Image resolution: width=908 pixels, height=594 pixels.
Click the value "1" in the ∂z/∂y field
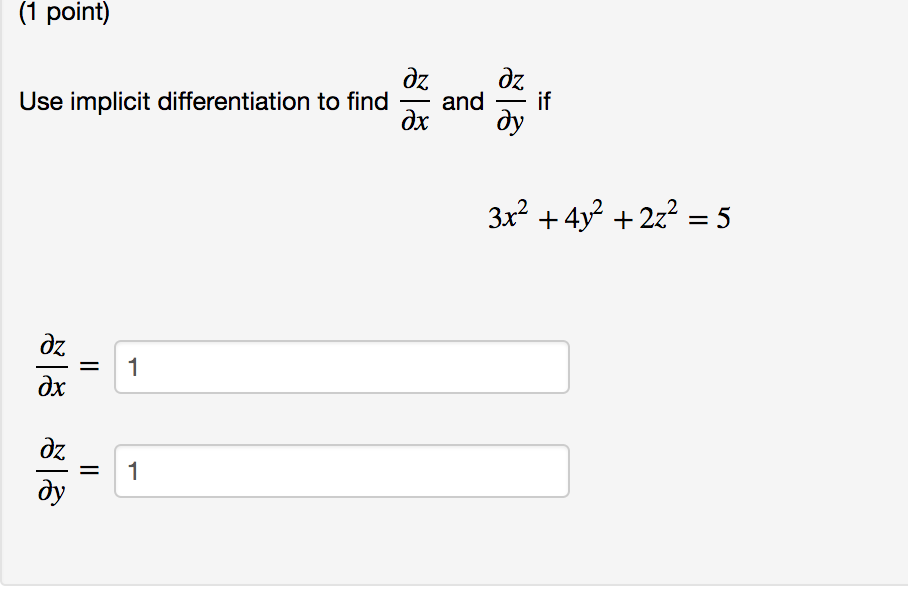(133, 472)
